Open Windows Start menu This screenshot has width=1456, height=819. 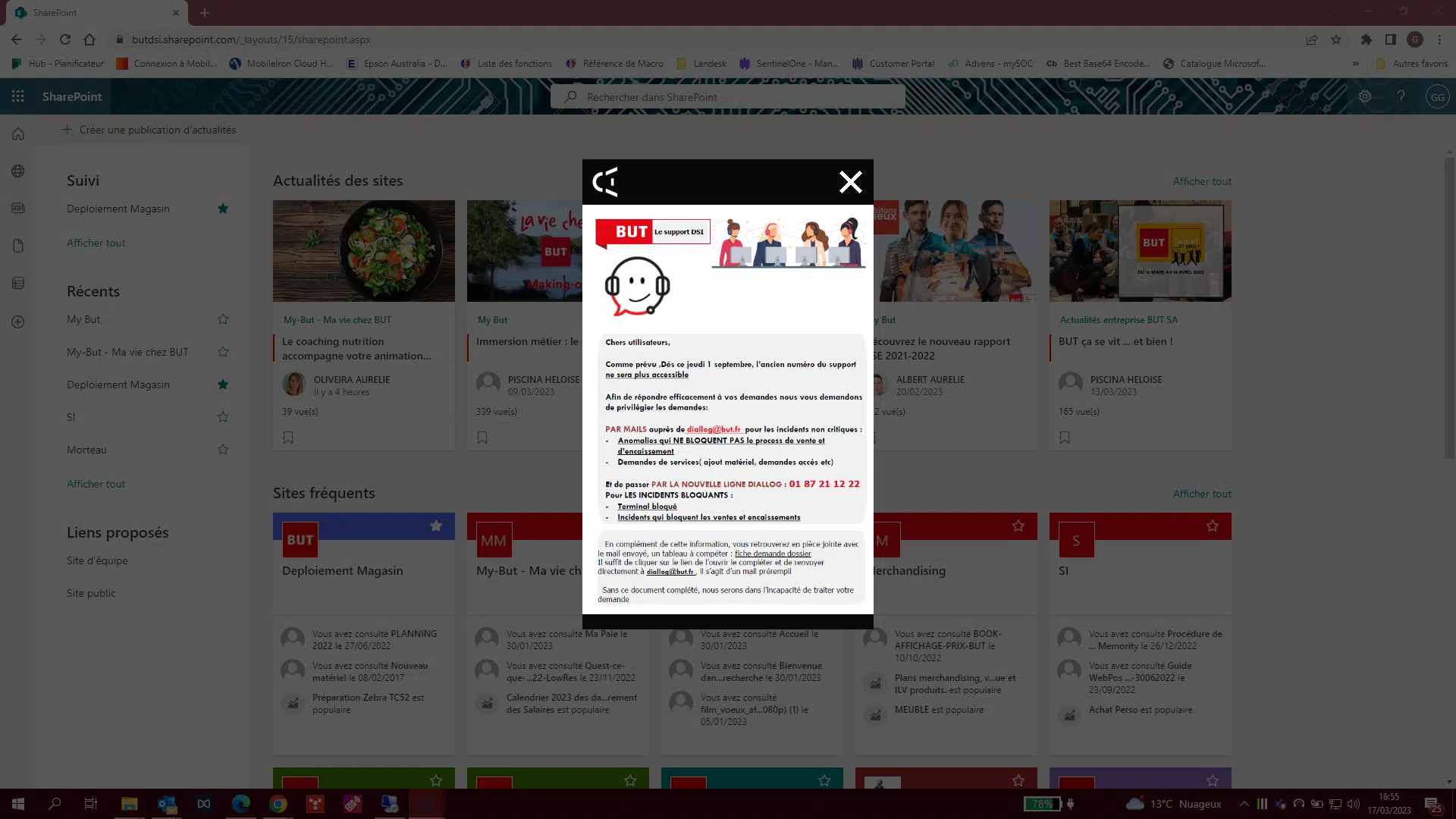(x=18, y=804)
